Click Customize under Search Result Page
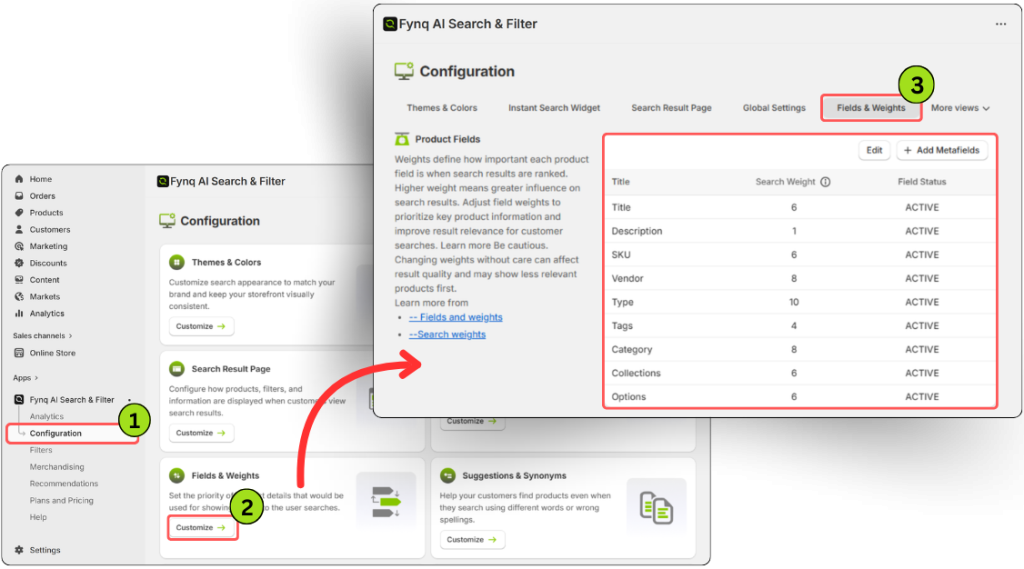Image resolution: width=1024 pixels, height=569 pixels. coord(200,432)
